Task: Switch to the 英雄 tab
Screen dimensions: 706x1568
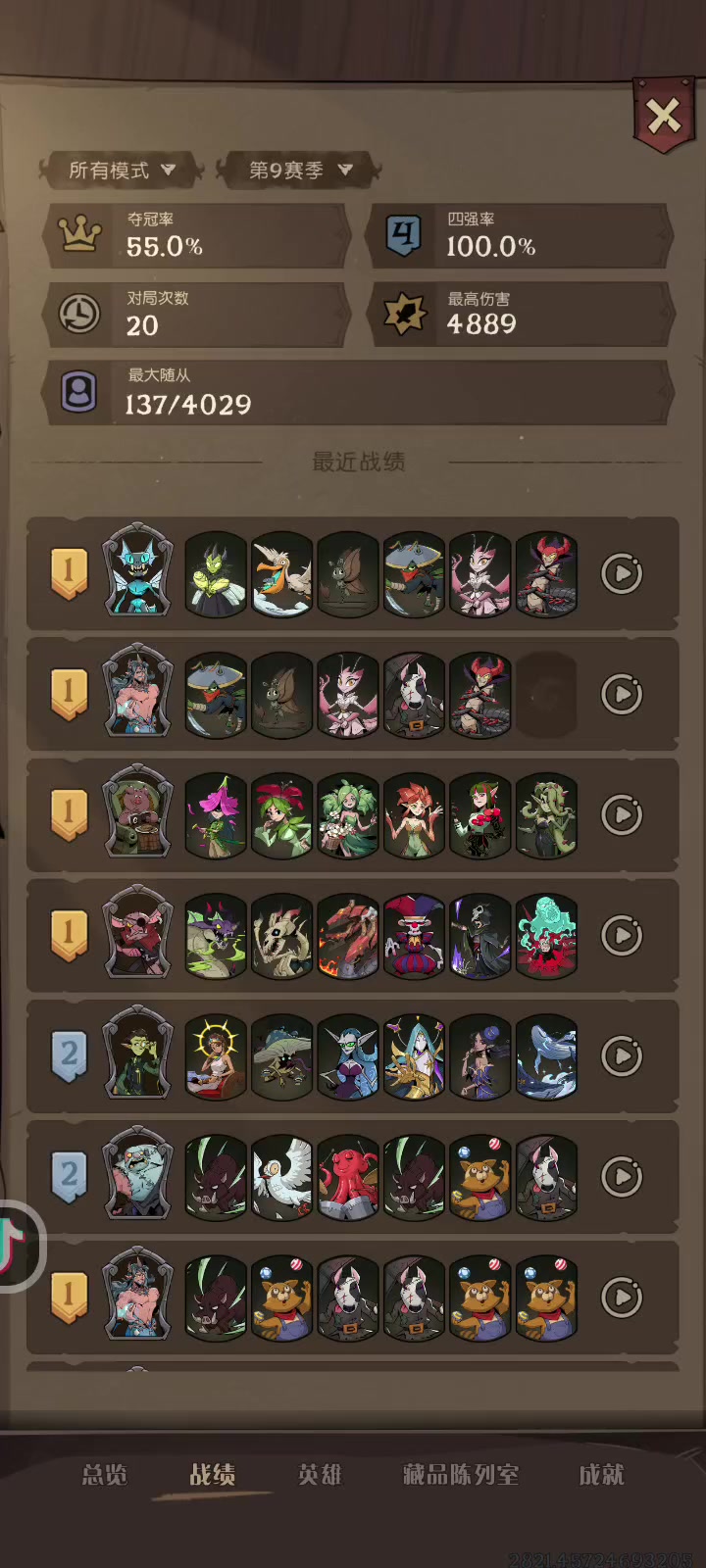Action: pyautogui.click(x=320, y=1475)
